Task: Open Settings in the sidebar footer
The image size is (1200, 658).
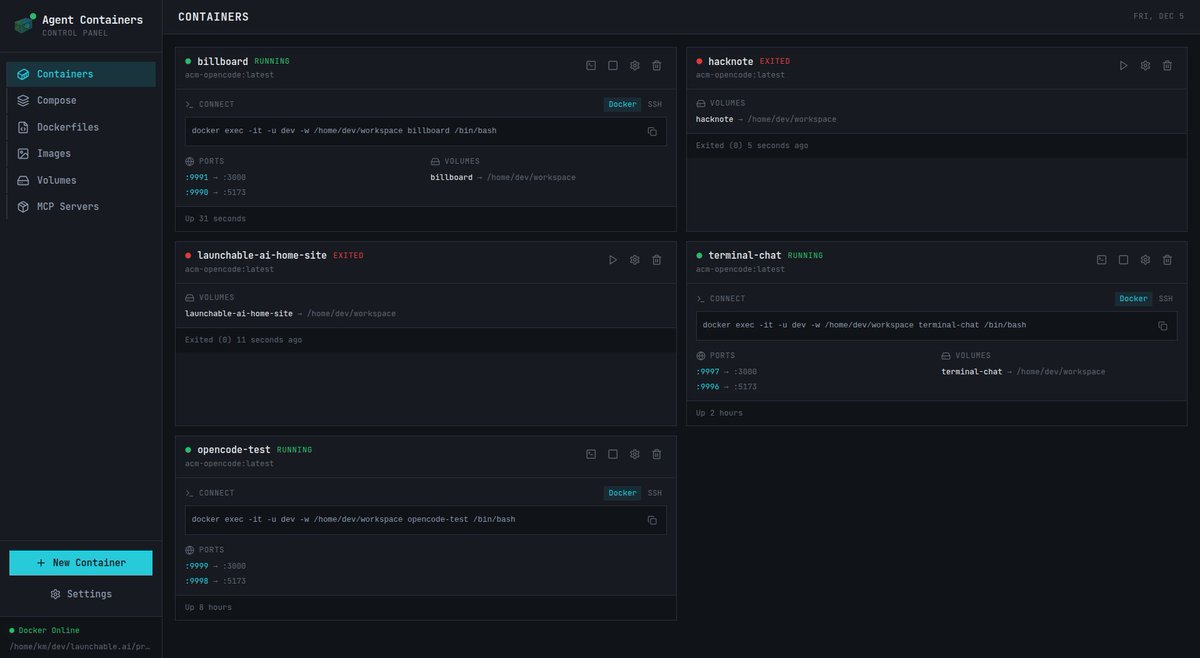Action: tap(81, 594)
